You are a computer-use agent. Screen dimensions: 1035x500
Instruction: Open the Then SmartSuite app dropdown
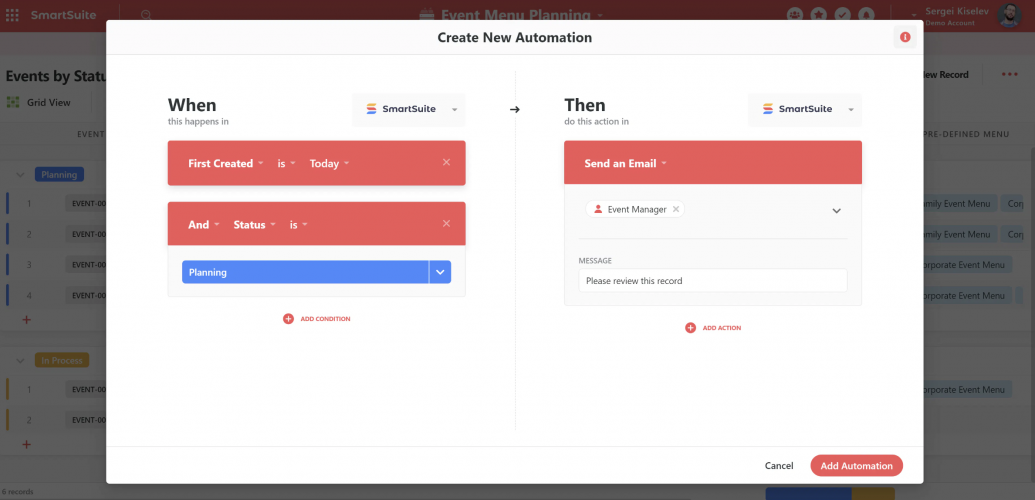pos(805,109)
